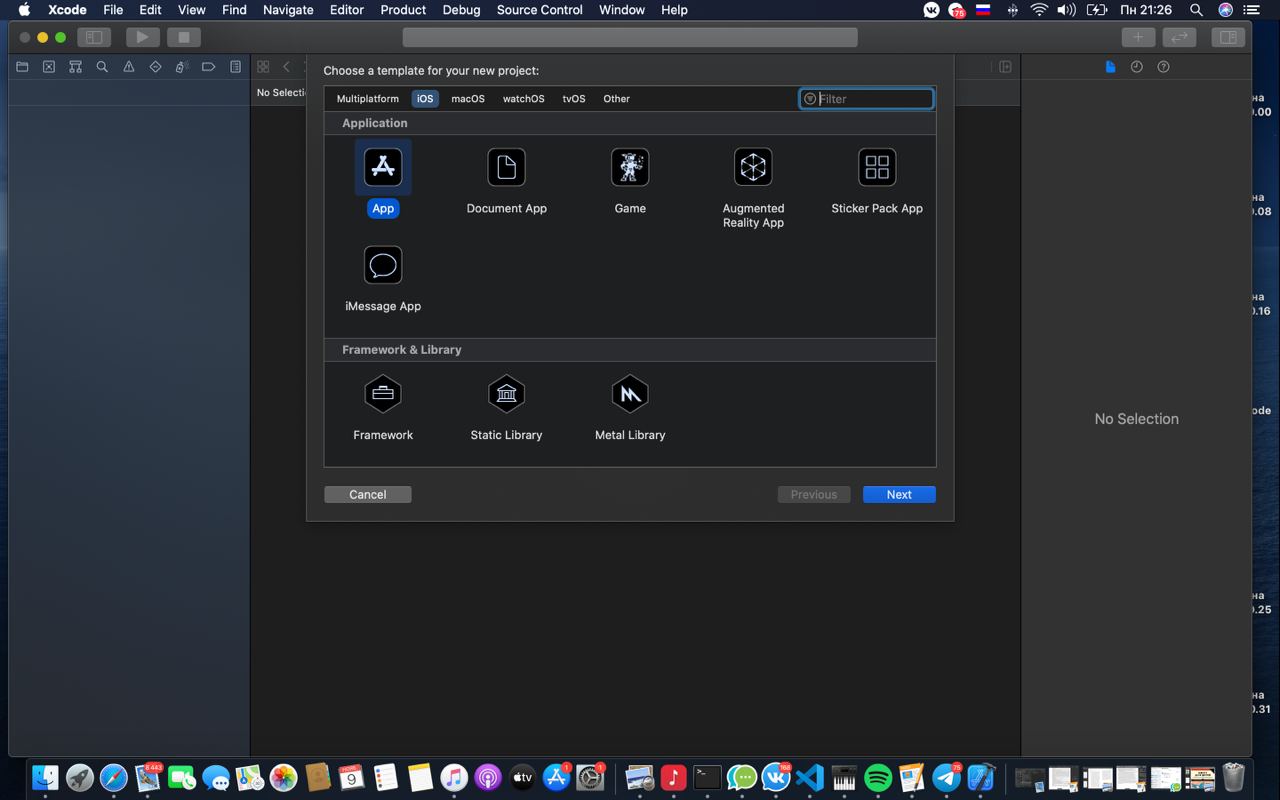Open Spotify from the Dock

click(x=878, y=777)
